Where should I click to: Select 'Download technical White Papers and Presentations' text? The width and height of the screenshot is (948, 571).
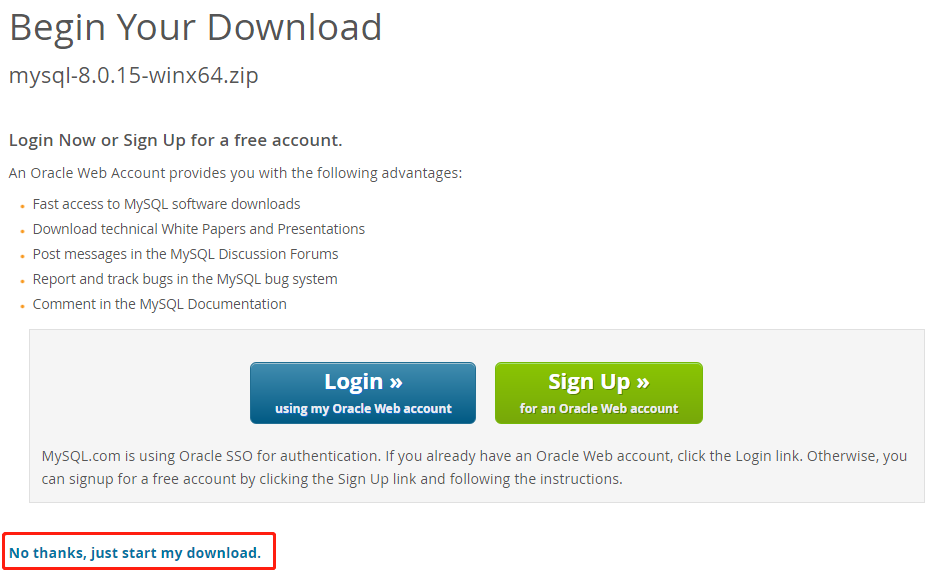point(199,229)
